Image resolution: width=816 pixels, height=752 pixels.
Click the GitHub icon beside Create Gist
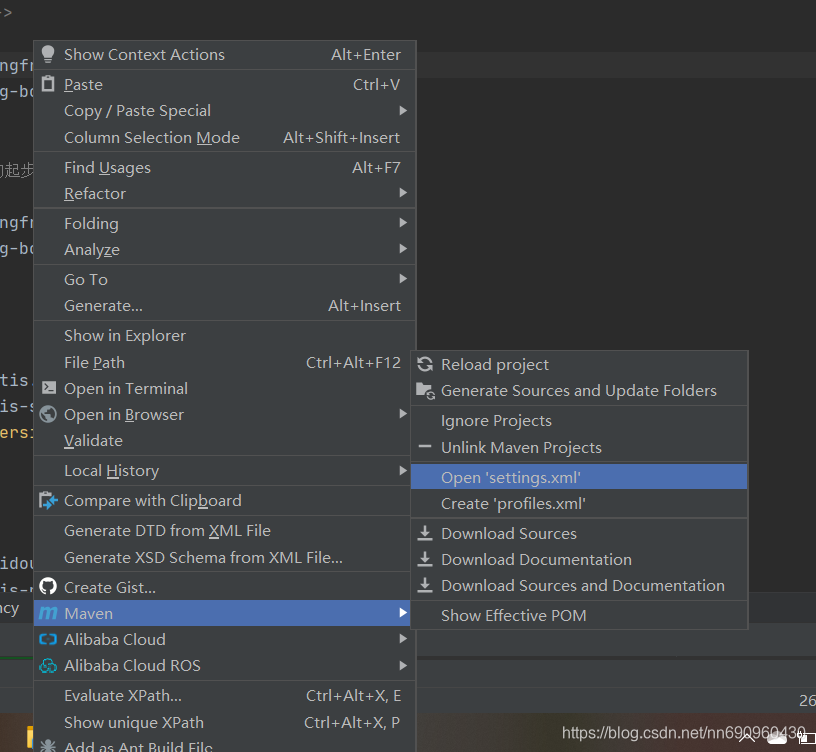tap(48, 587)
